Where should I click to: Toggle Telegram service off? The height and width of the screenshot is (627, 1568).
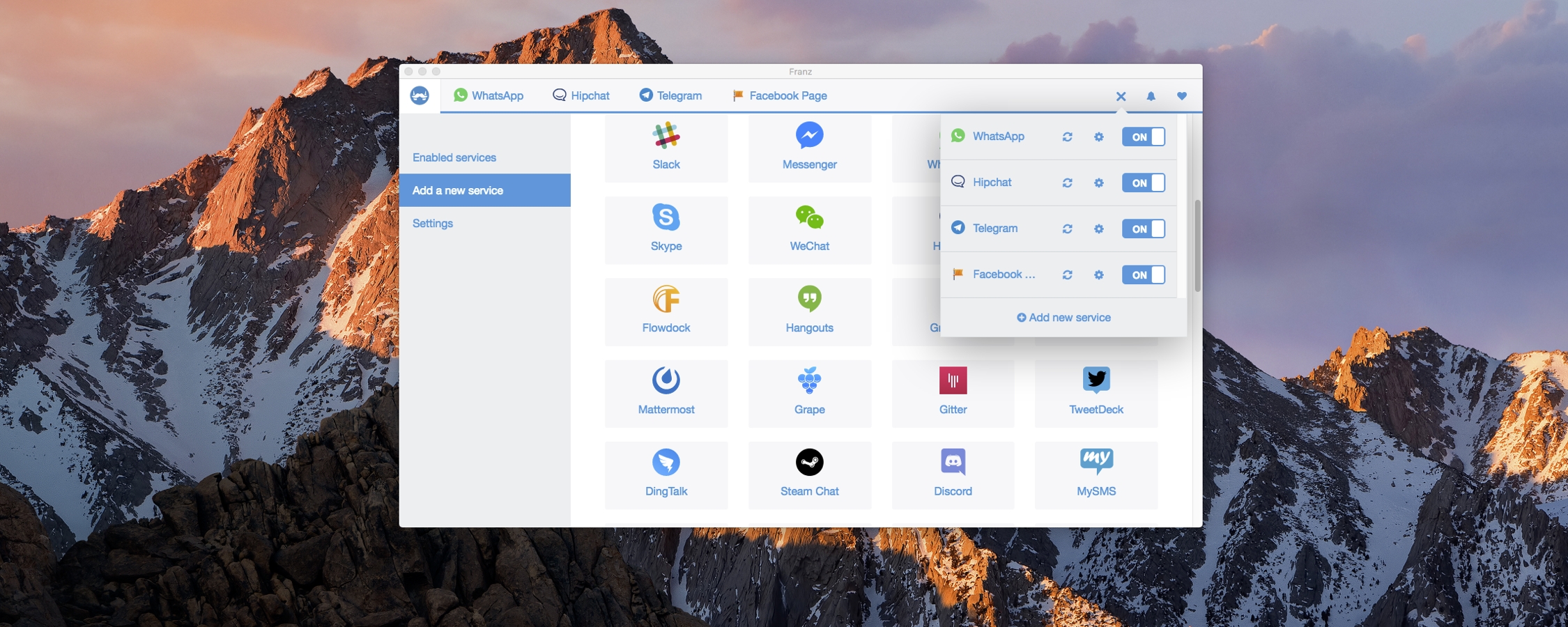1143,229
